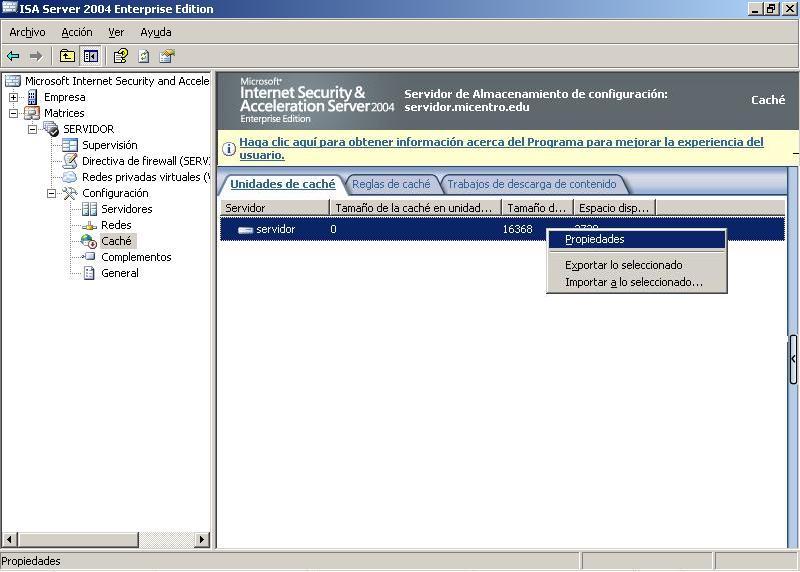Toggle the show/hide console tree icon

tap(91, 56)
